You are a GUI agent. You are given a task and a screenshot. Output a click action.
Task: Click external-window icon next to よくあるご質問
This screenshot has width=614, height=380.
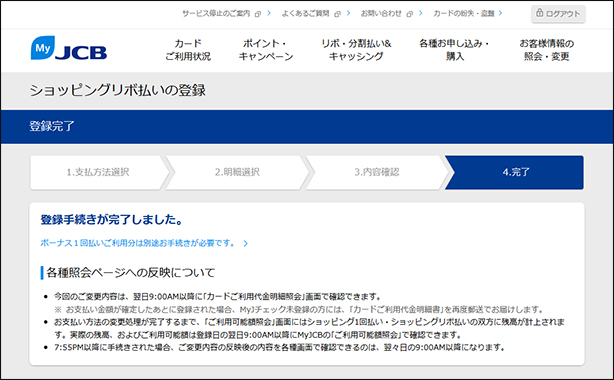(x=338, y=14)
